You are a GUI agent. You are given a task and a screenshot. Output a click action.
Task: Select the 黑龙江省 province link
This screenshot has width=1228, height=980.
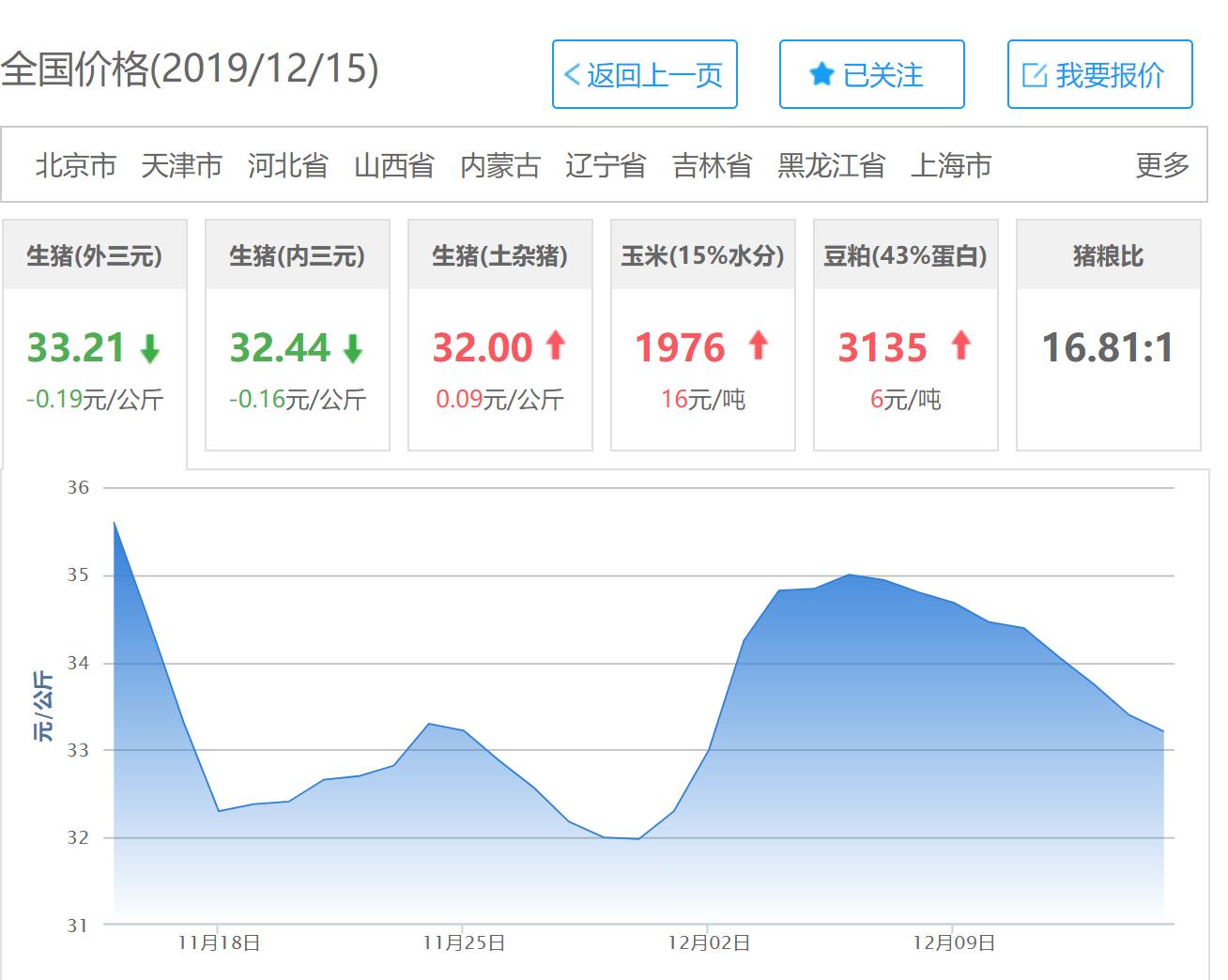click(x=832, y=166)
